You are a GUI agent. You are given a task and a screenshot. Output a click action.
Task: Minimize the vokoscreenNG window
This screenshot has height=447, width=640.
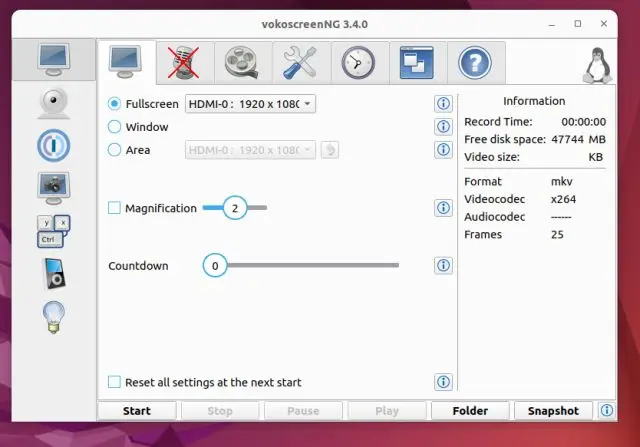coord(552,24)
